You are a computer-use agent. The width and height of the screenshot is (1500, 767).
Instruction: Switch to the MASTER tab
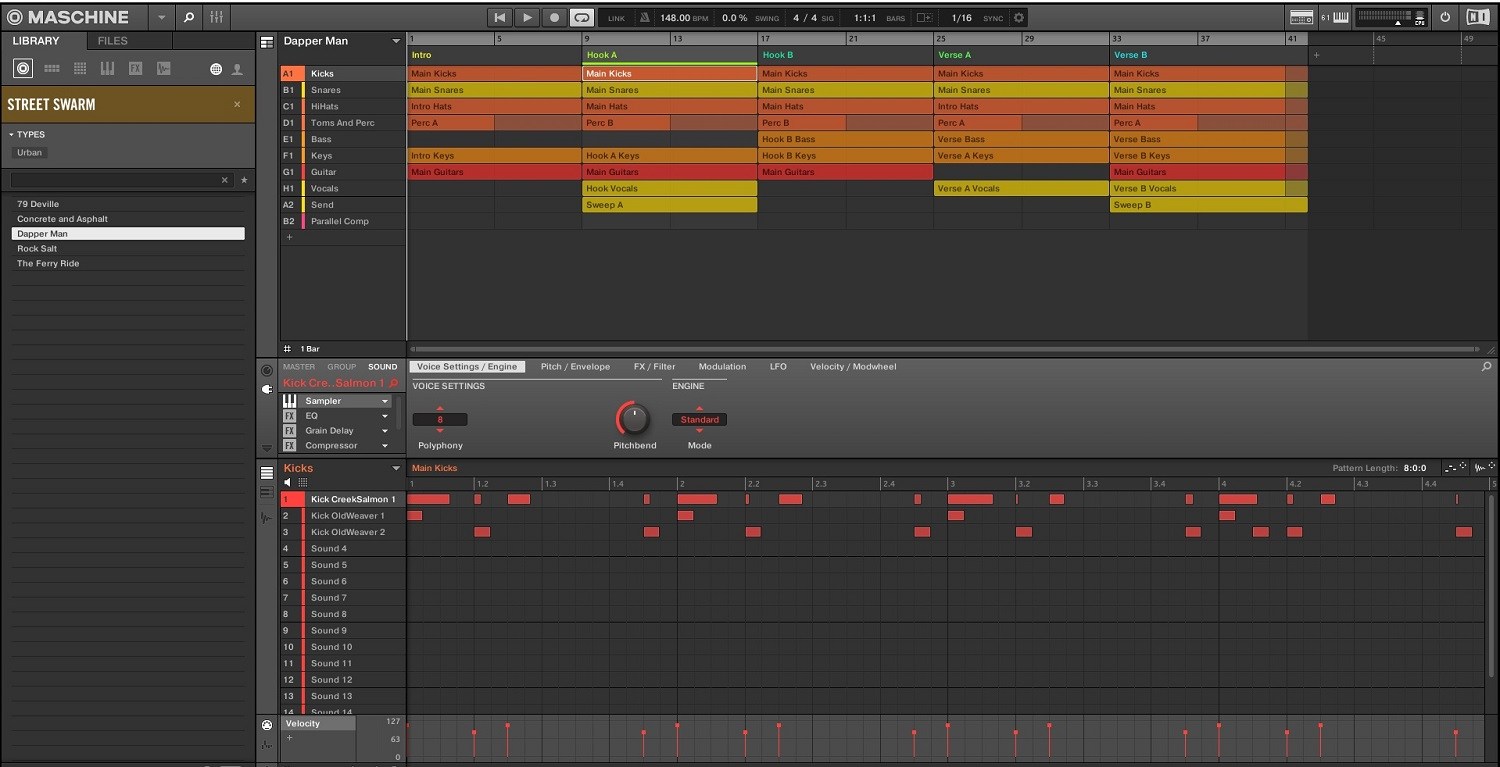tap(299, 367)
